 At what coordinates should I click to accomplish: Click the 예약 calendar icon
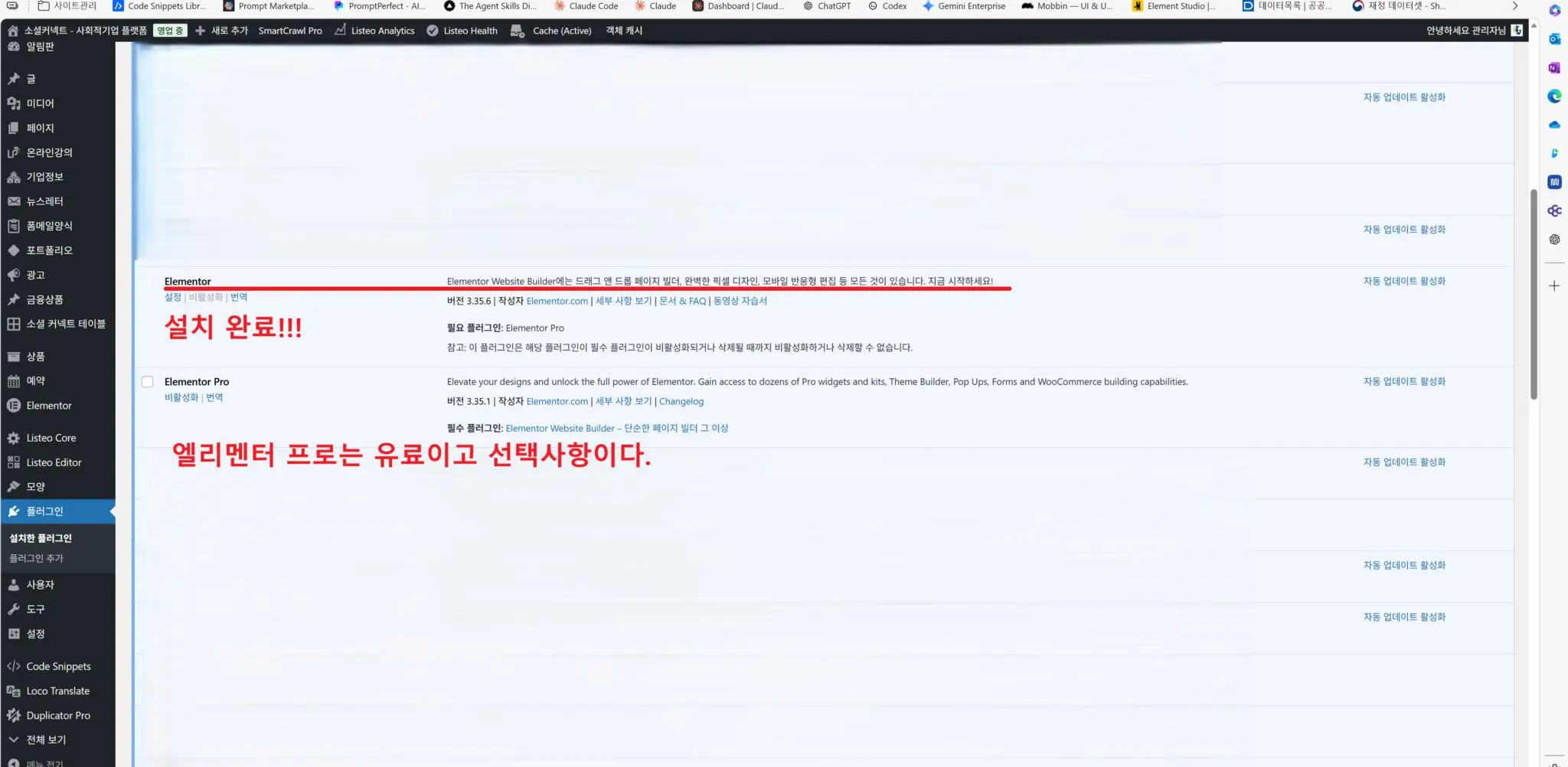point(13,380)
